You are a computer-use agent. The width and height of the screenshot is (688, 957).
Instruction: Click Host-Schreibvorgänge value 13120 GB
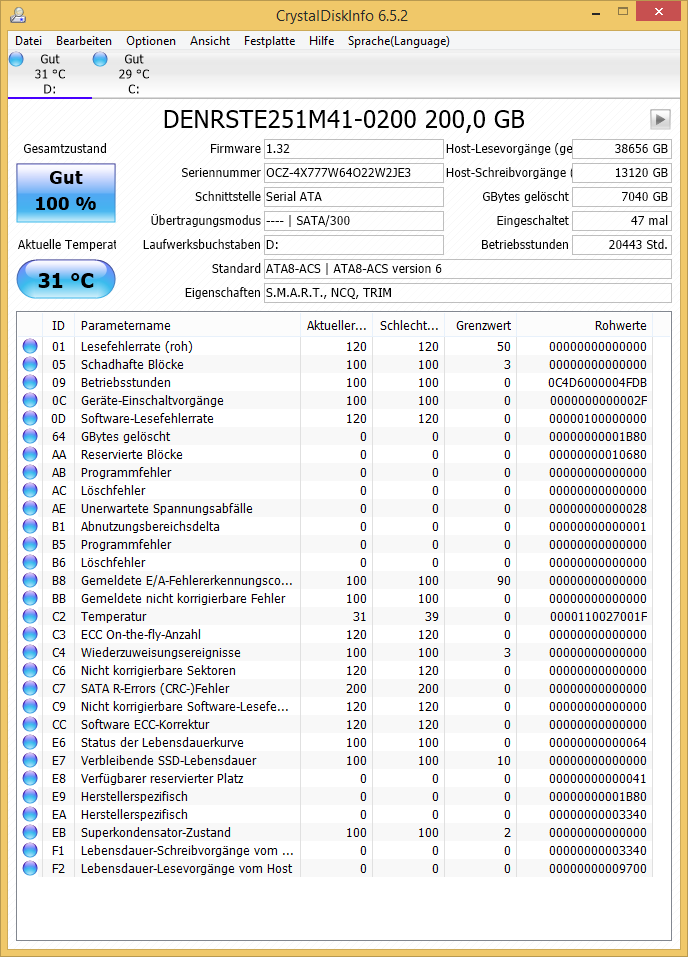tap(621, 173)
